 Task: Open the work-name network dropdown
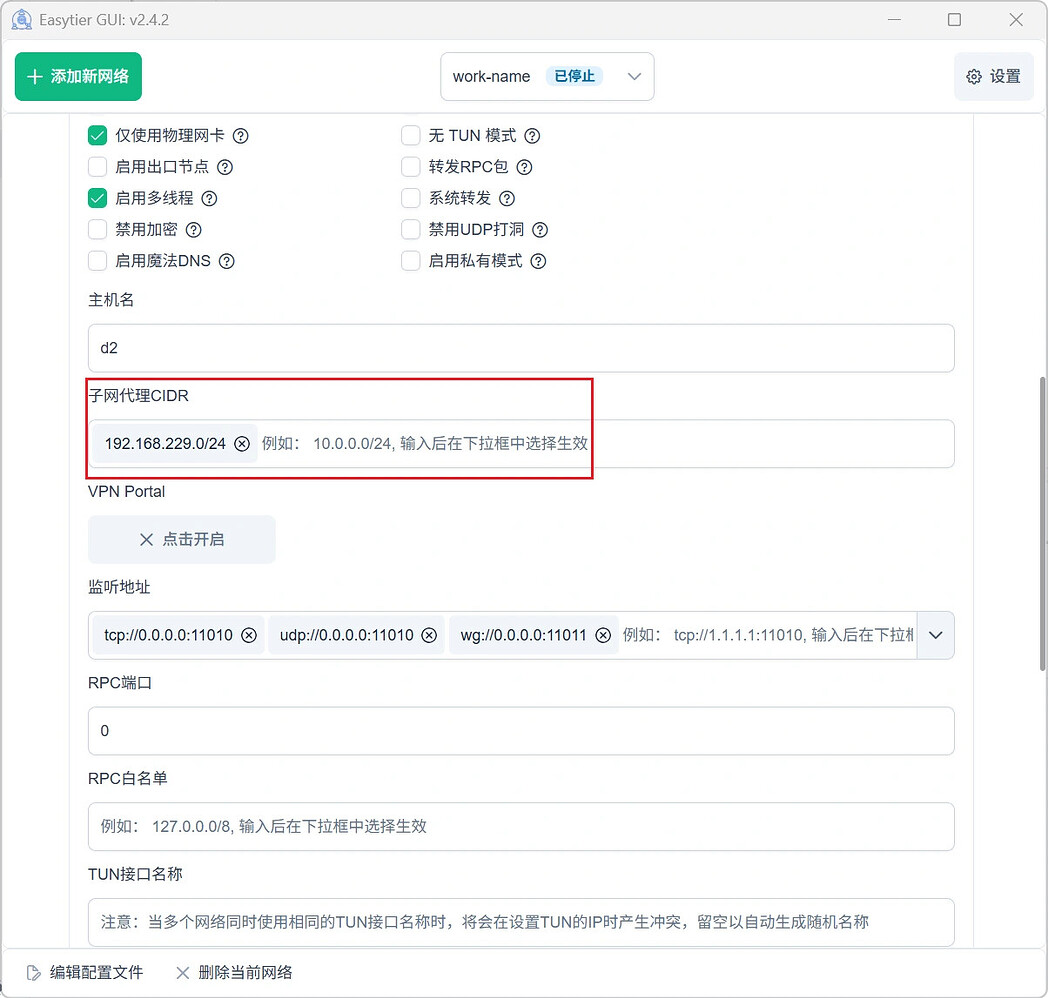point(547,77)
